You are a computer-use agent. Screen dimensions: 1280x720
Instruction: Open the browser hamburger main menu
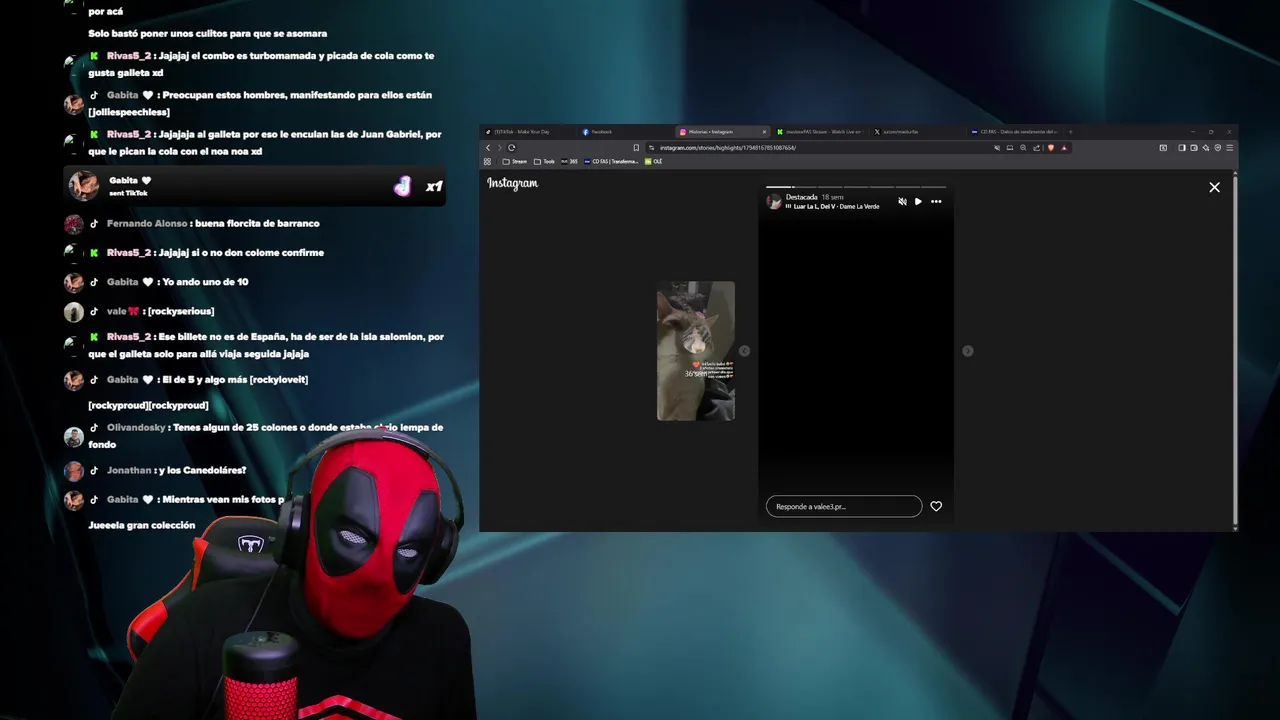coord(1230,148)
